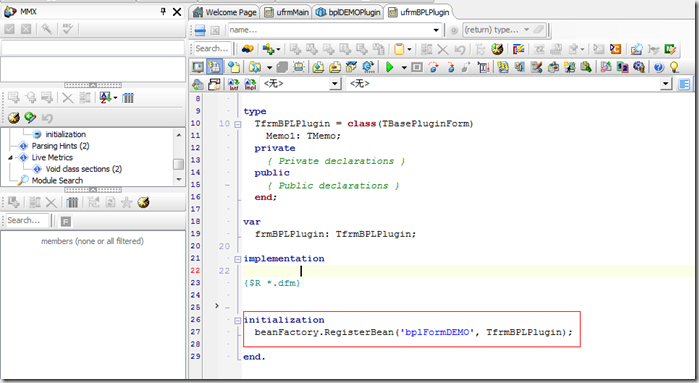Open the second <无> method combo dropdown
The width and height of the screenshot is (699, 383).
coord(666,84)
